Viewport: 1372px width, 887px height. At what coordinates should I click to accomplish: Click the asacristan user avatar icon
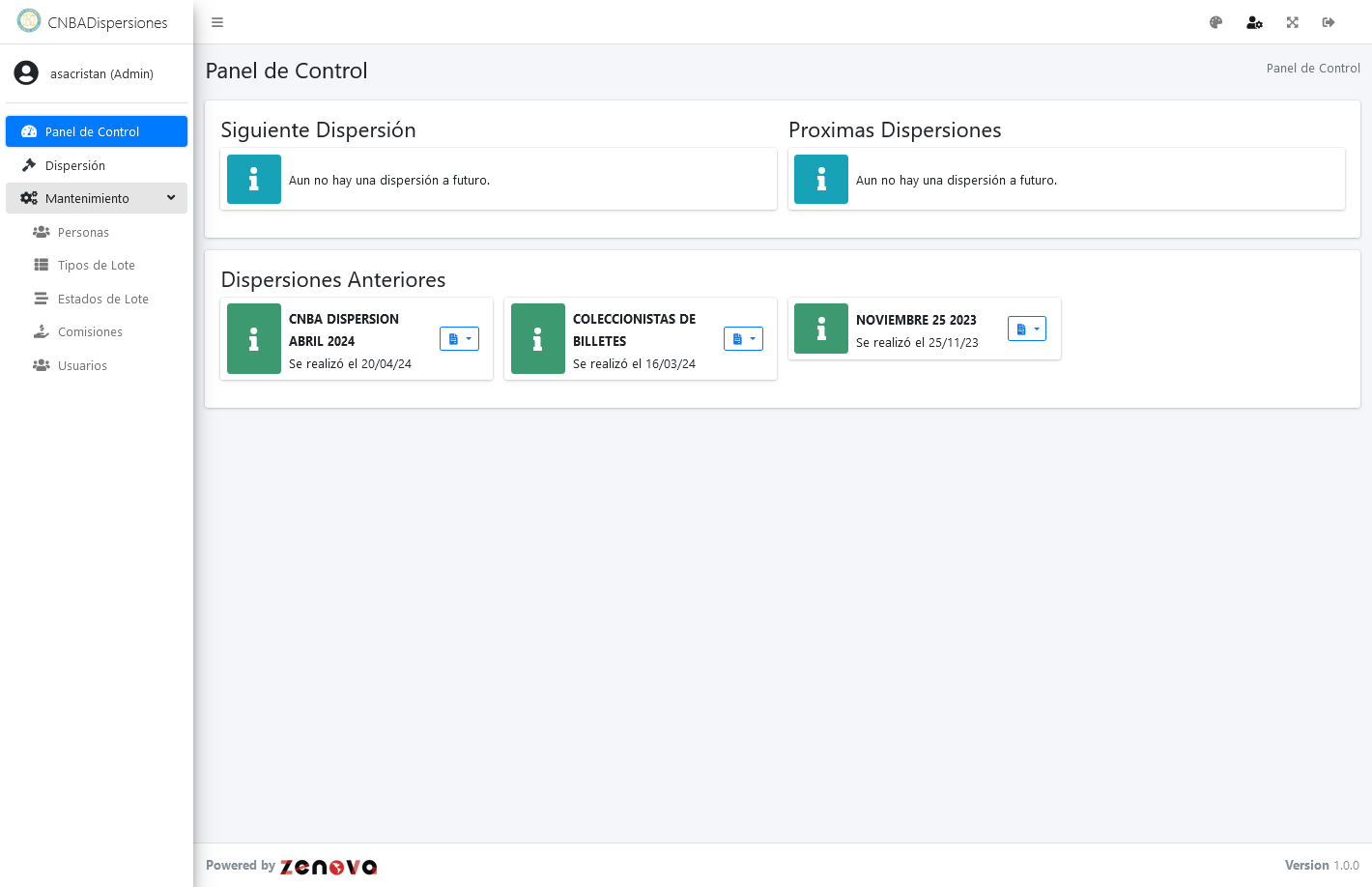[x=26, y=73]
